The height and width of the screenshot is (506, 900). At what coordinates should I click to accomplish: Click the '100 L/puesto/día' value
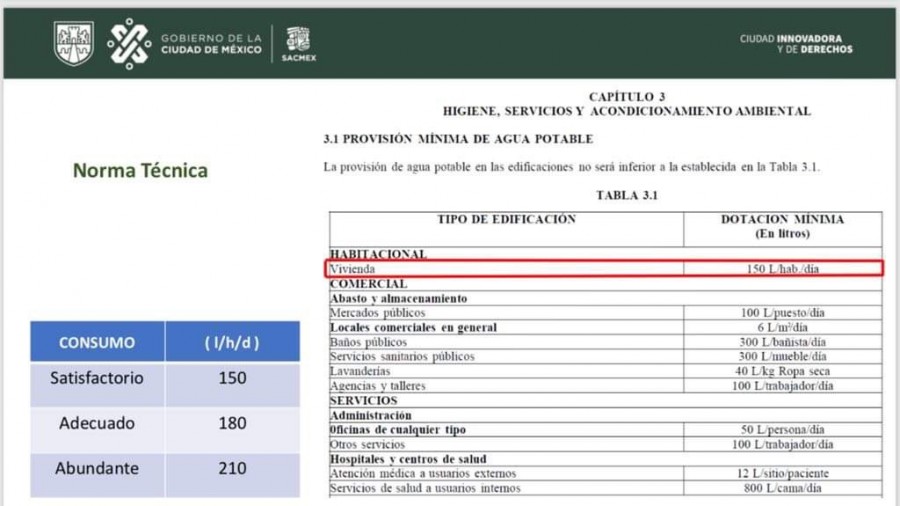(x=782, y=313)
